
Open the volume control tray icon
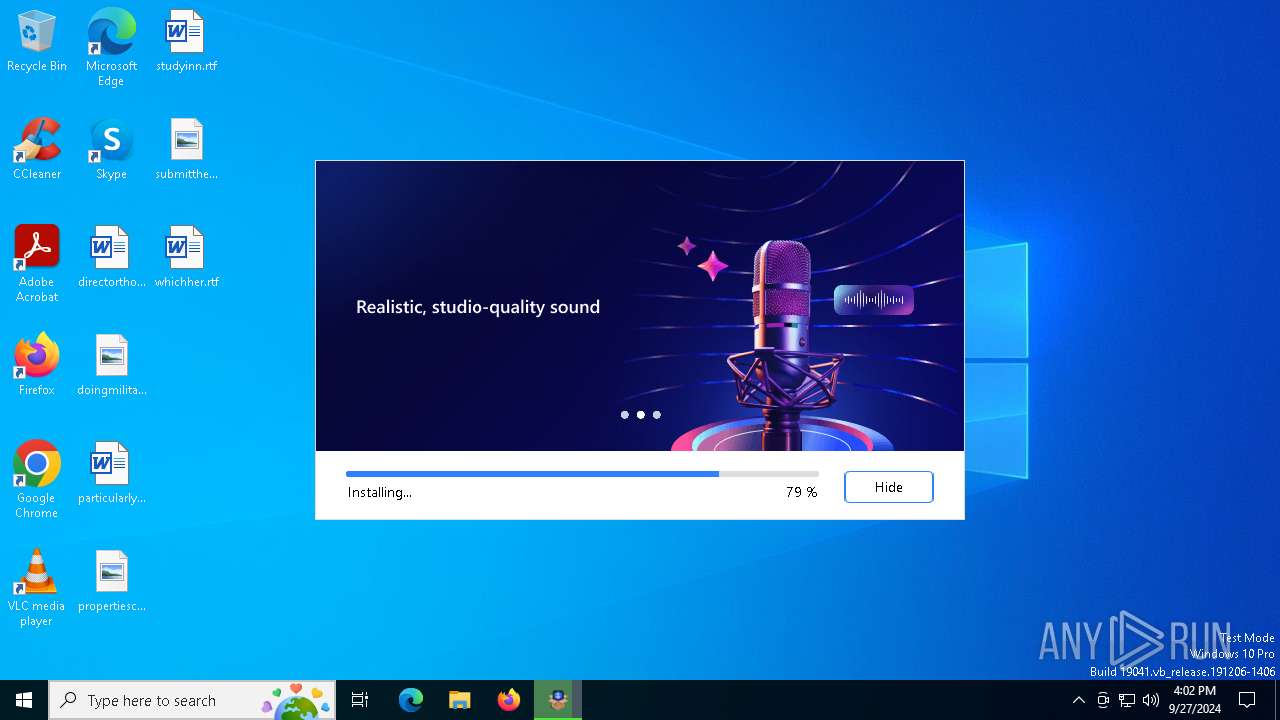click(x=1151, y=700)
